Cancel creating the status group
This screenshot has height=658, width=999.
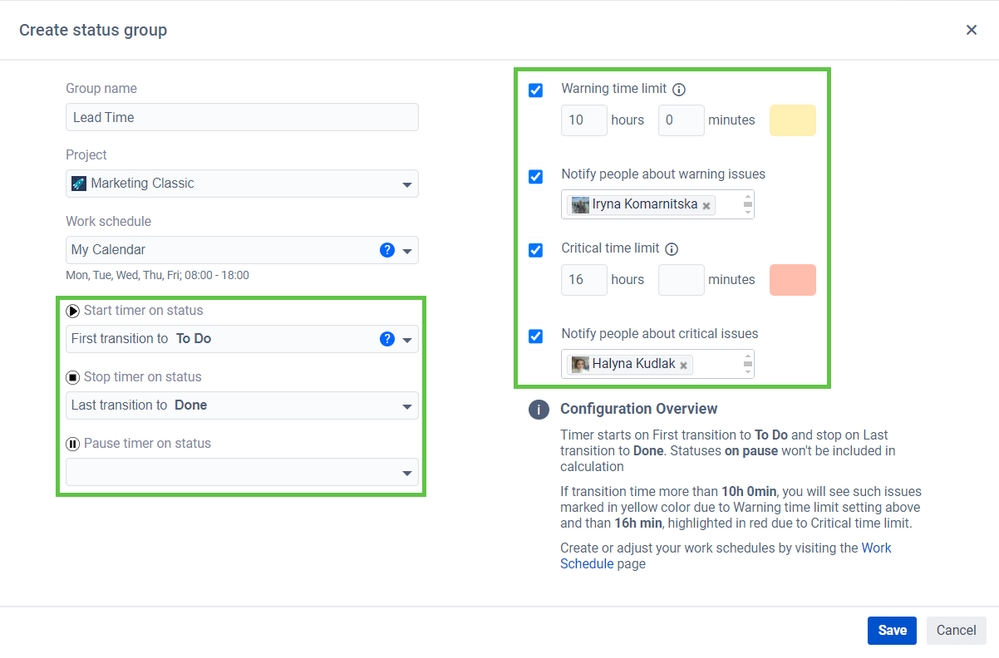point(956,630)
